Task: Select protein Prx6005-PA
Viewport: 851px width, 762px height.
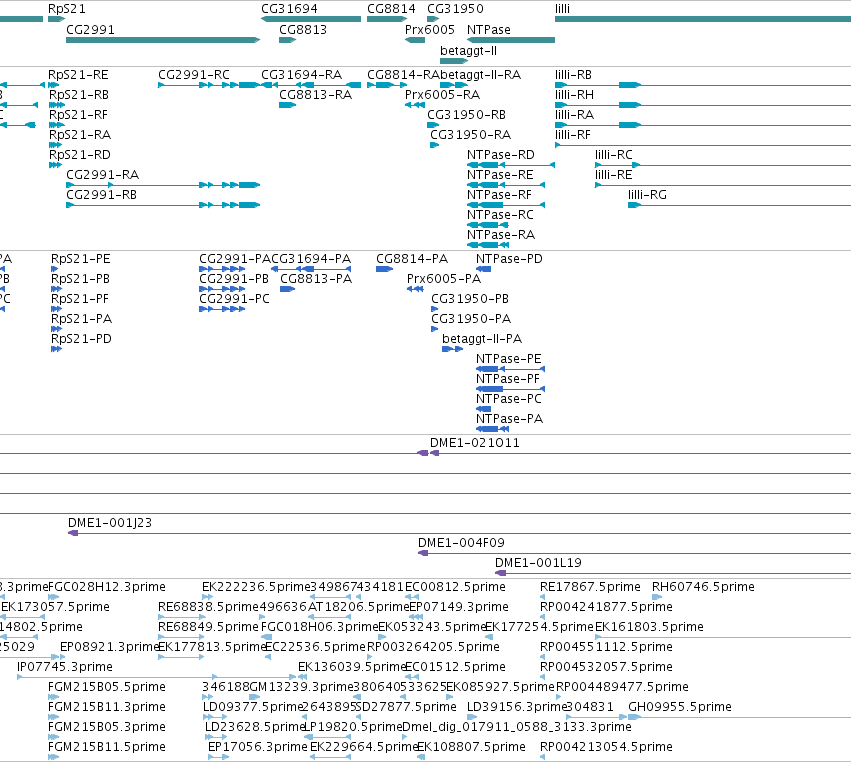Action: (x=415, y=289)
